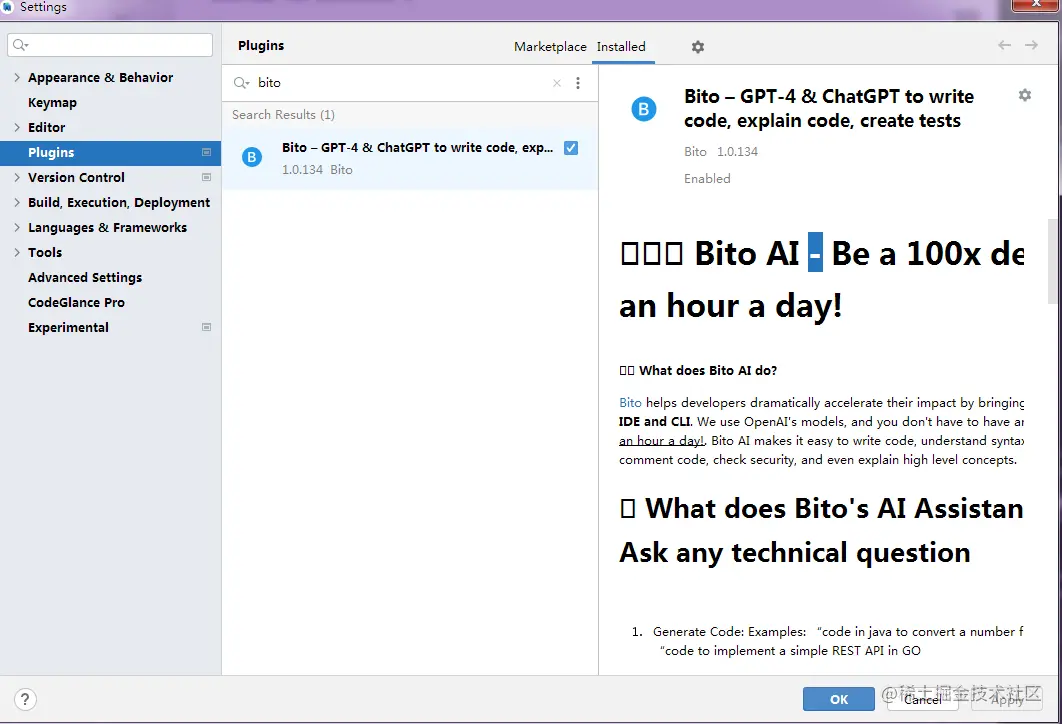Click the 'Bito 1.0.134' detail version text
This screenshot has width=1062, height=724.
(721, 152)
